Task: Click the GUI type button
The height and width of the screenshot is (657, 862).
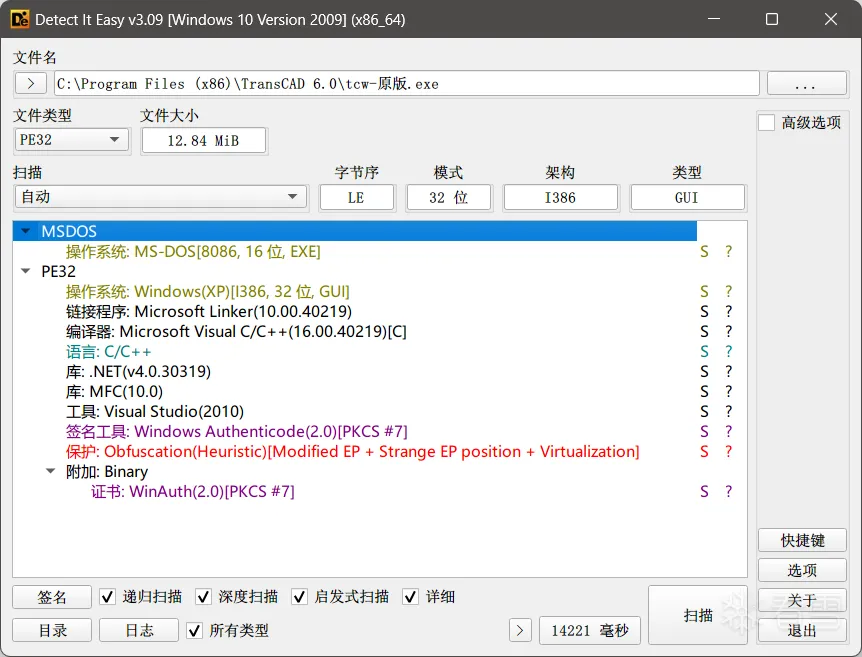Action: [x=688, y=197]
